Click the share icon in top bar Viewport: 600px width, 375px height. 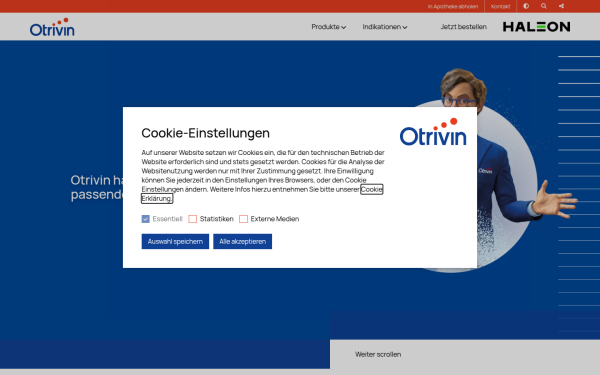(561, 6)
